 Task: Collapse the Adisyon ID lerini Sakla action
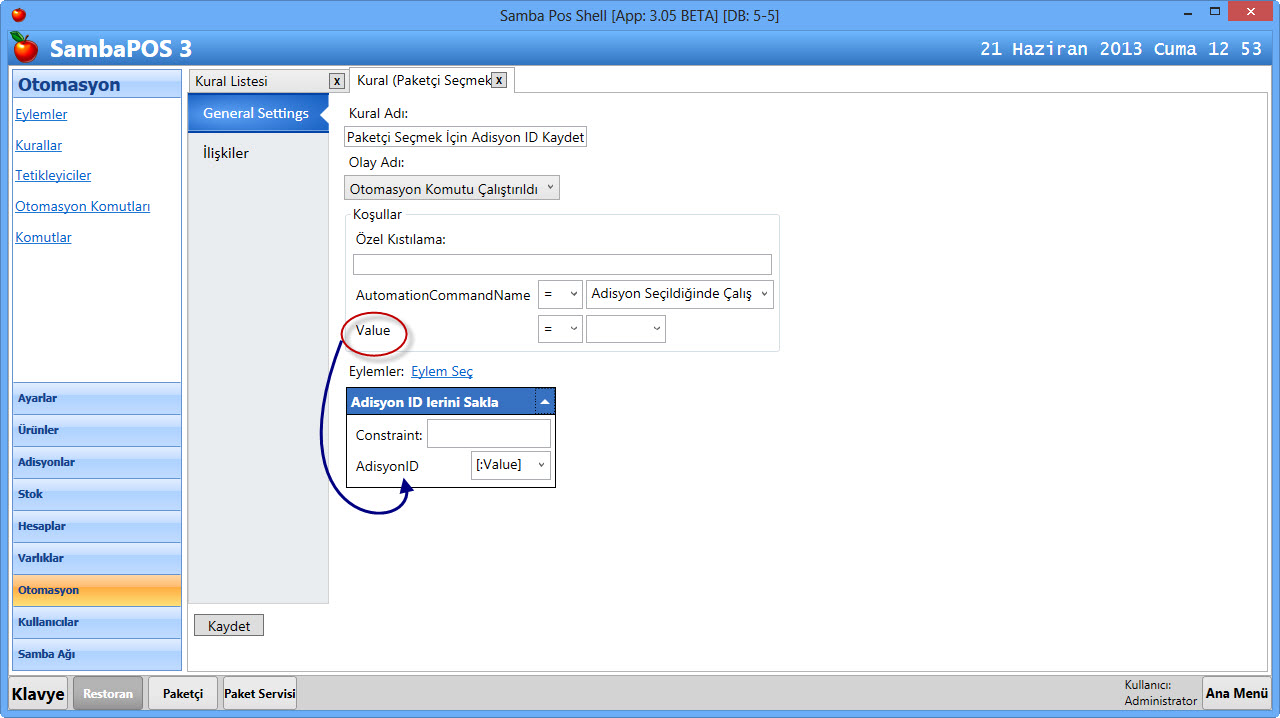pos(544,402)
